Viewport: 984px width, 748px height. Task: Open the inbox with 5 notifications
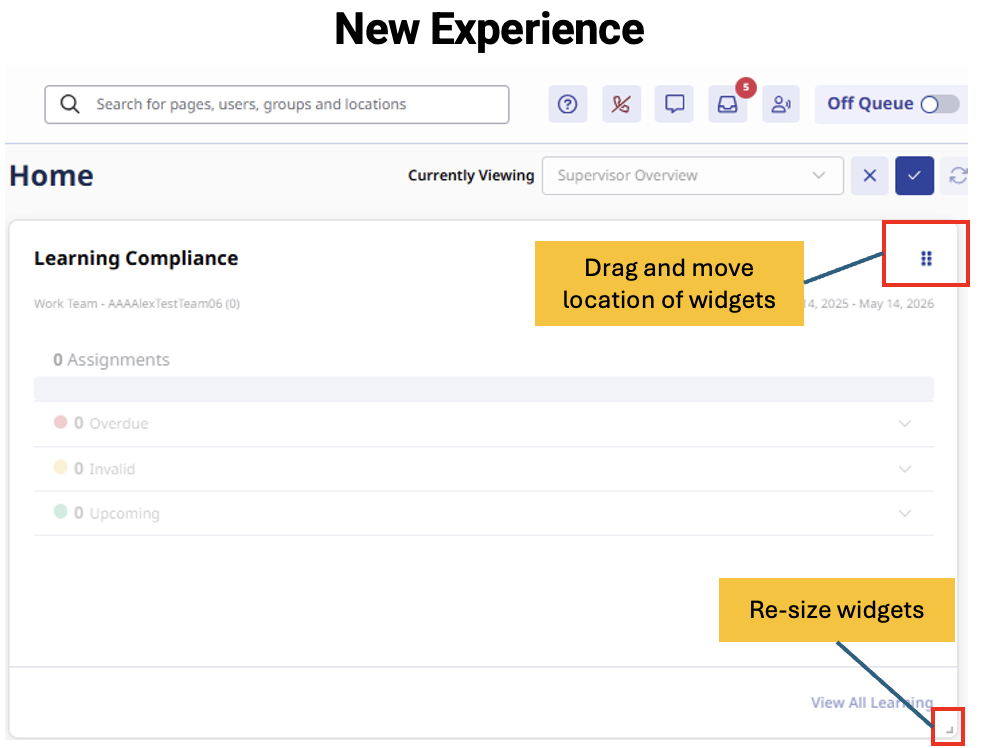click(x=728, y=104)
